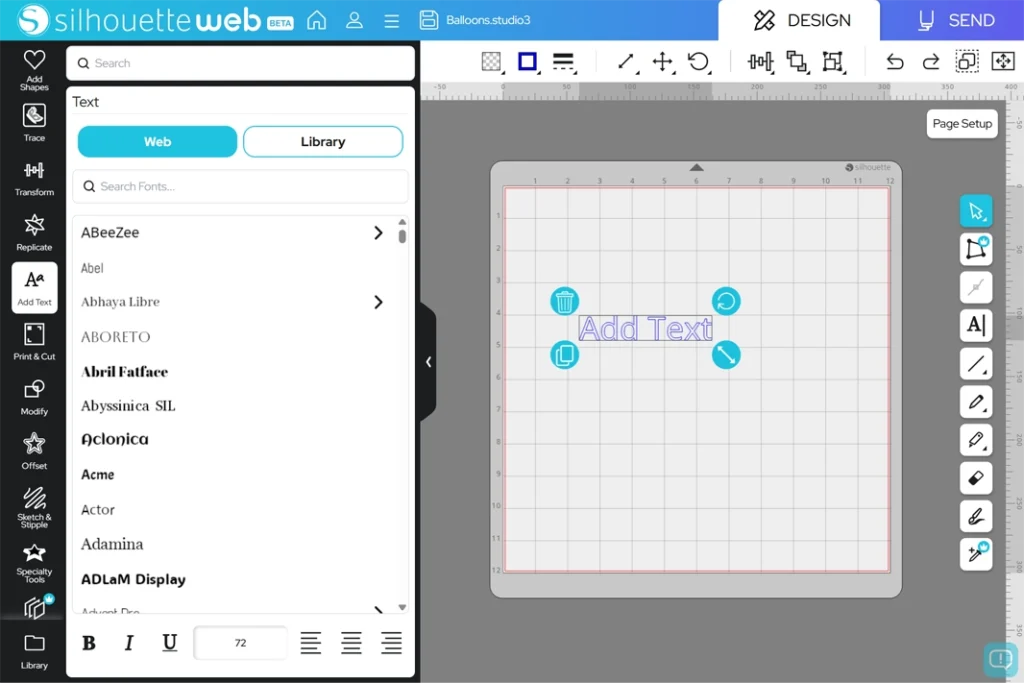Switch to the SEND tab

[x=956, y=20]
